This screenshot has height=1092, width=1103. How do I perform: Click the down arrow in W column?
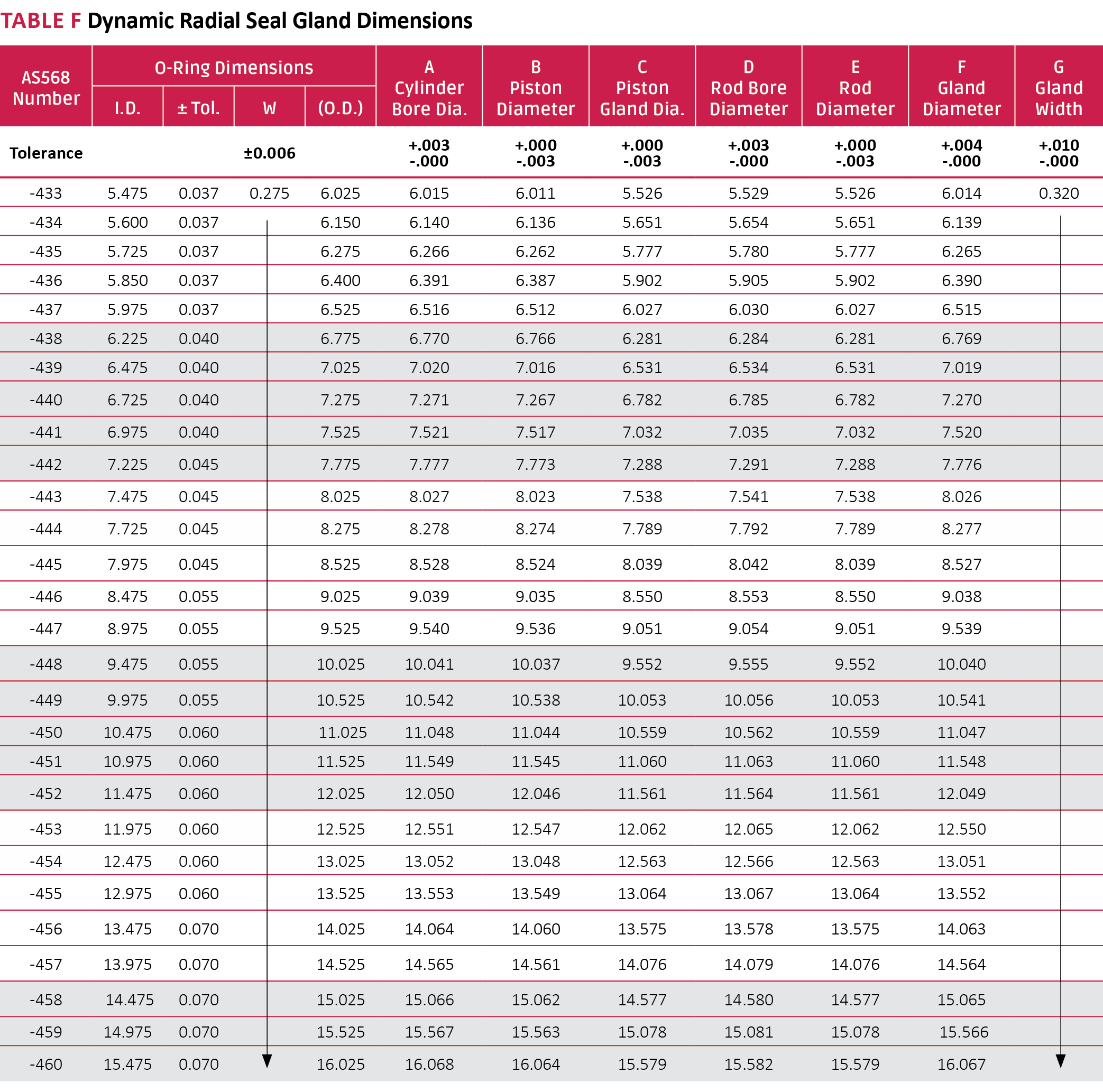click(266, 1061)
